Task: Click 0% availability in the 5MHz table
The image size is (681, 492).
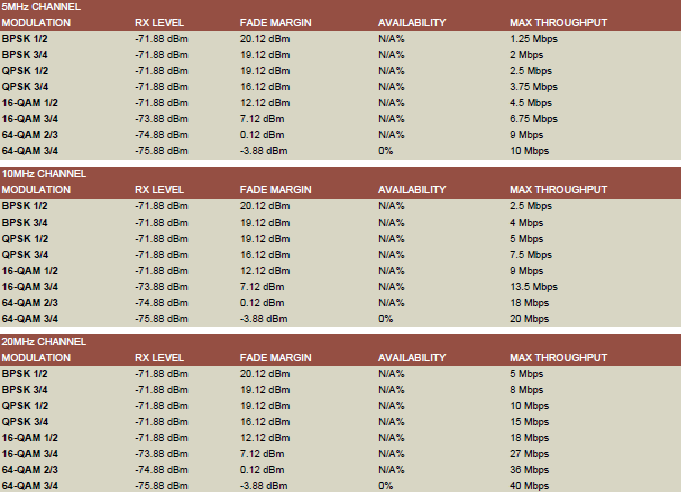Action: tap(385, 151)
